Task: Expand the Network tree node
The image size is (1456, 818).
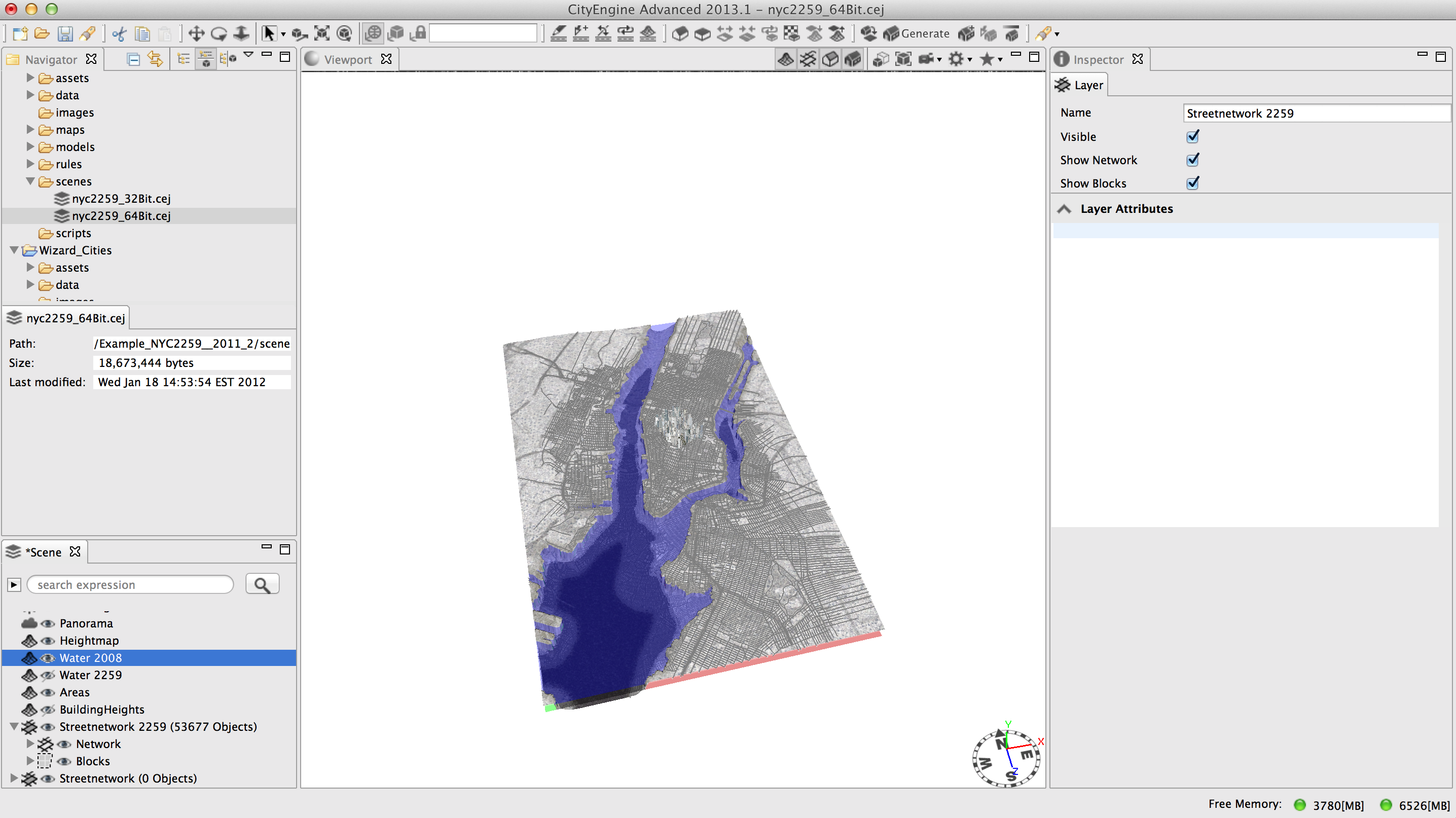Action: point(30,744)
